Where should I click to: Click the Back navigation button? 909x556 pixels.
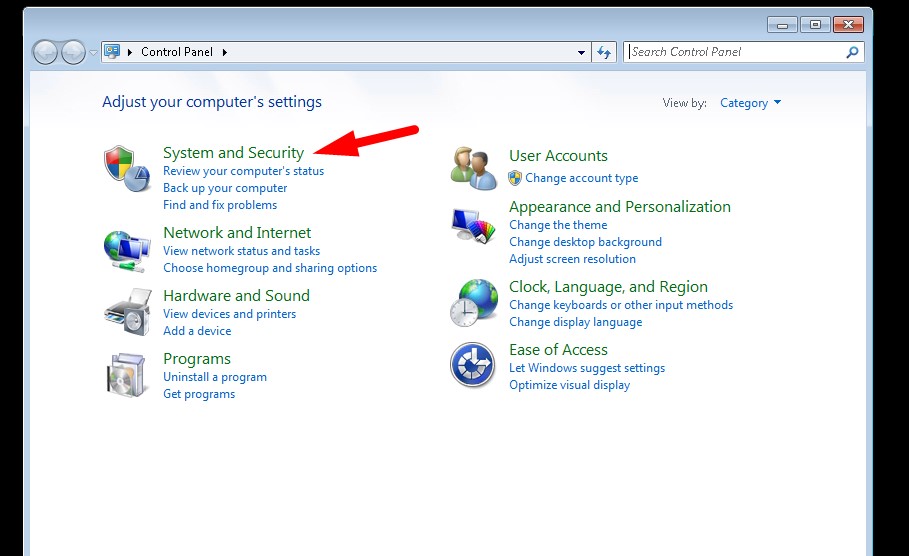tap(45, 52)
